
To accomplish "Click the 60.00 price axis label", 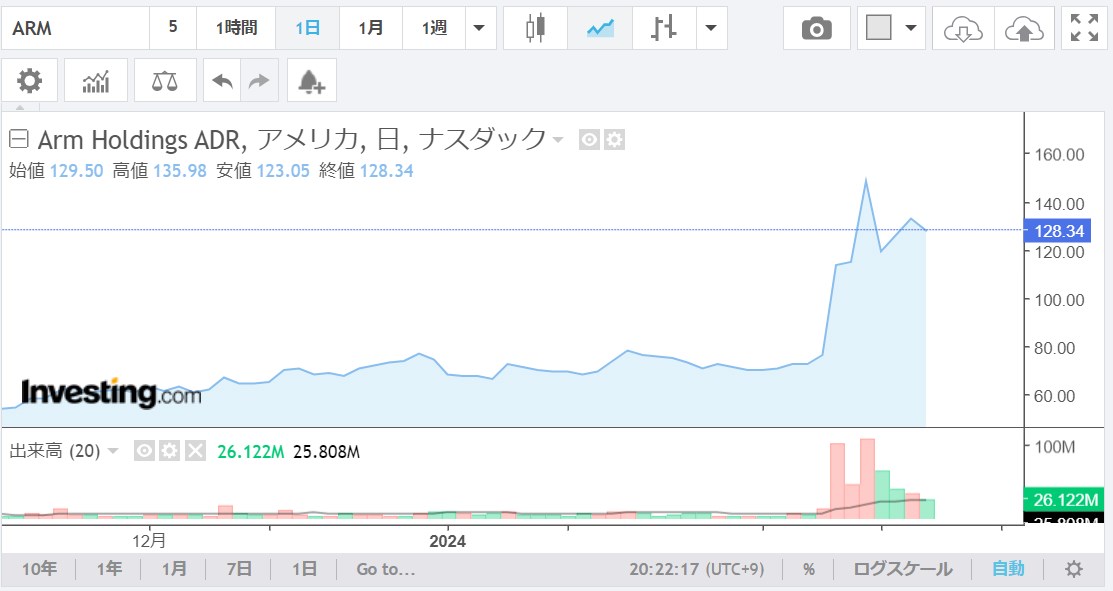I will click(1054, 396).
